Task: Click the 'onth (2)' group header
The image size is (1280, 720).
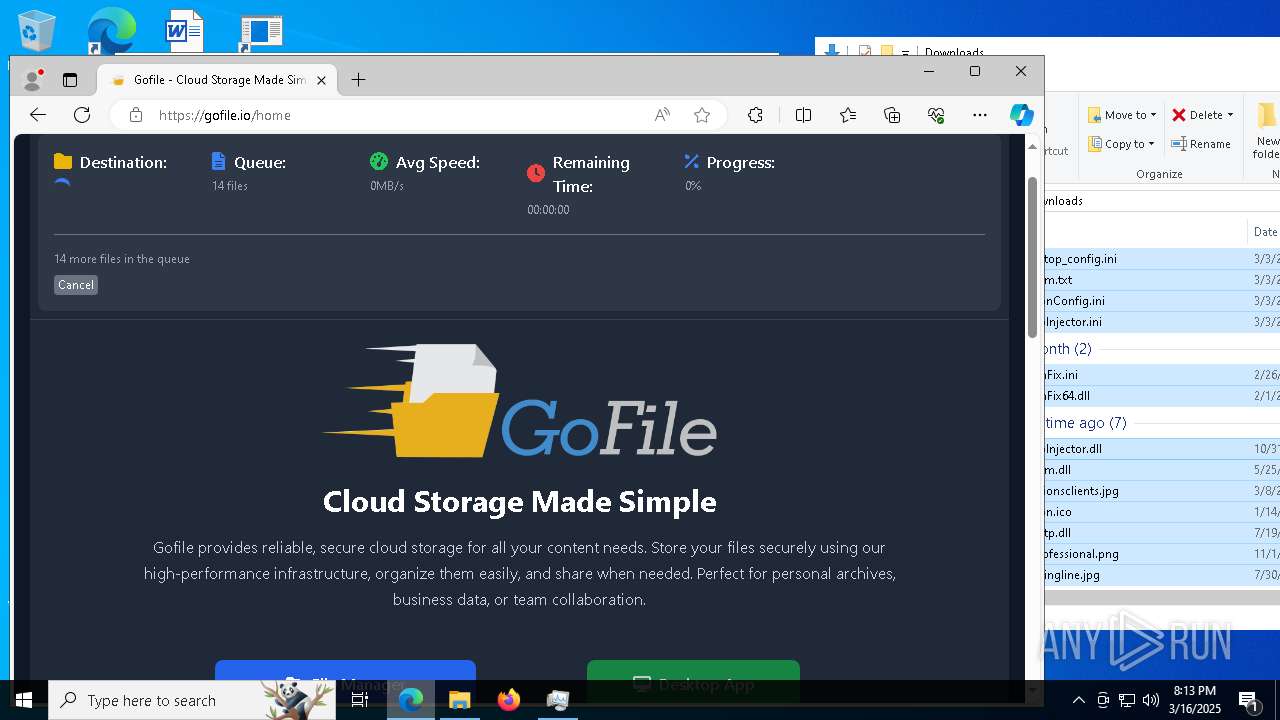Action: (x=1069, y=349)
